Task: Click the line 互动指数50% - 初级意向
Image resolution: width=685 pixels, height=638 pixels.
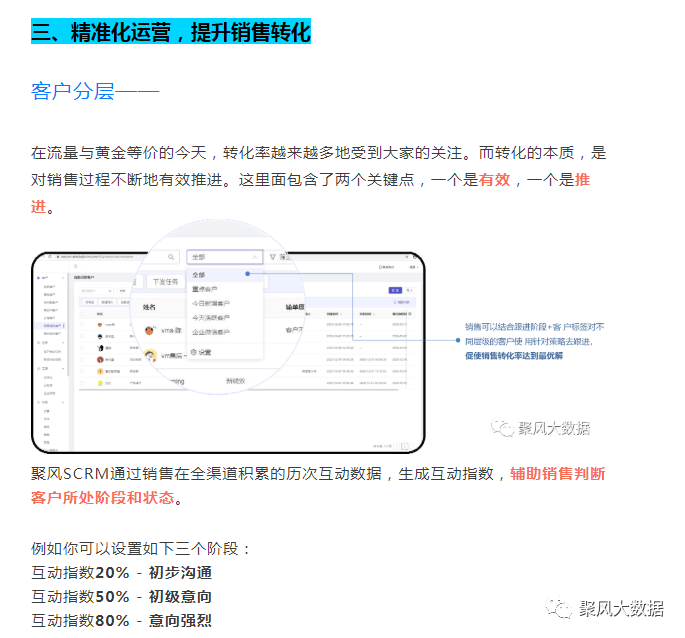Action: click(121, 596)
